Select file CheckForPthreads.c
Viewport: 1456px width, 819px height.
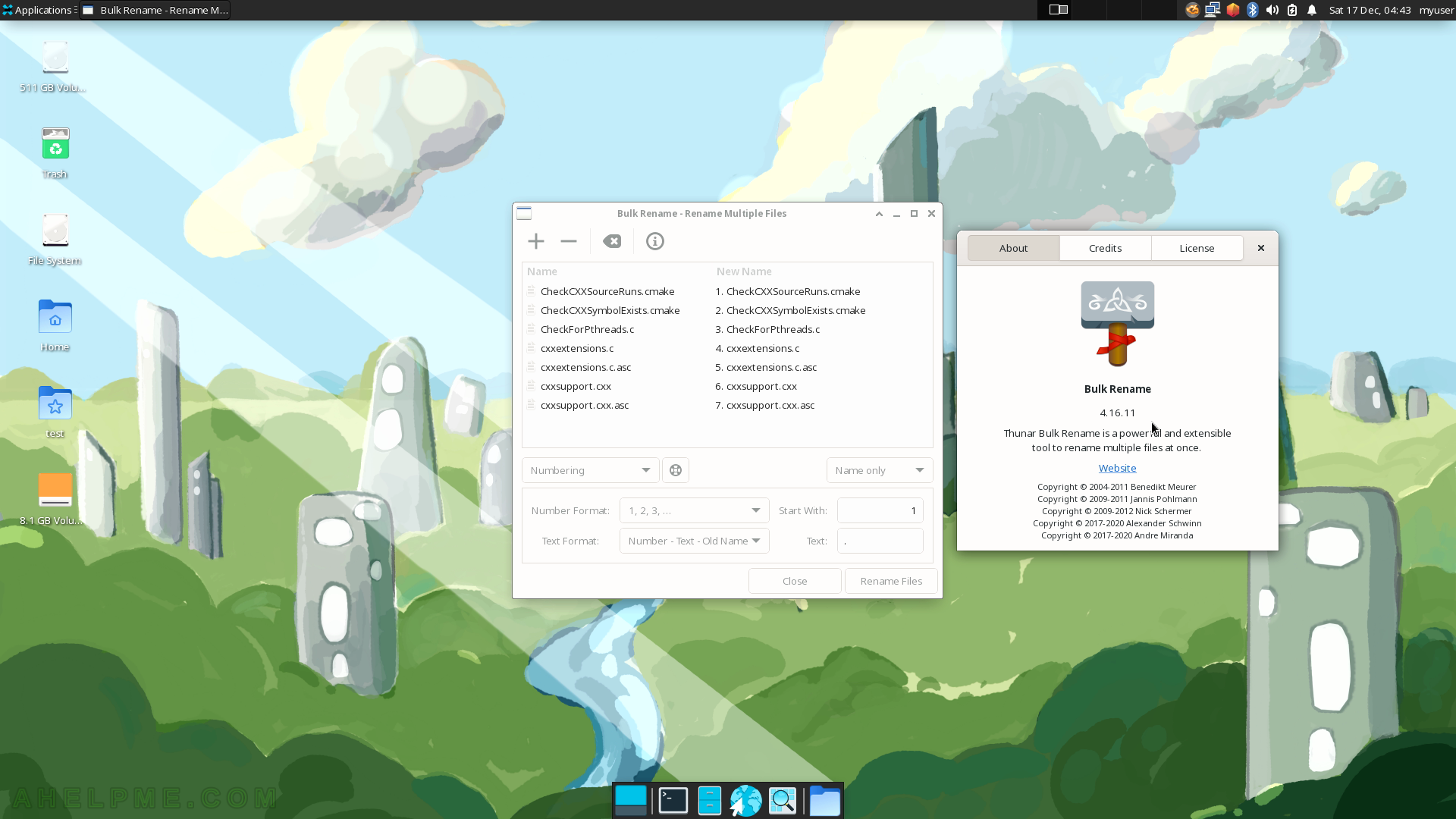click(x=587, y=329)
